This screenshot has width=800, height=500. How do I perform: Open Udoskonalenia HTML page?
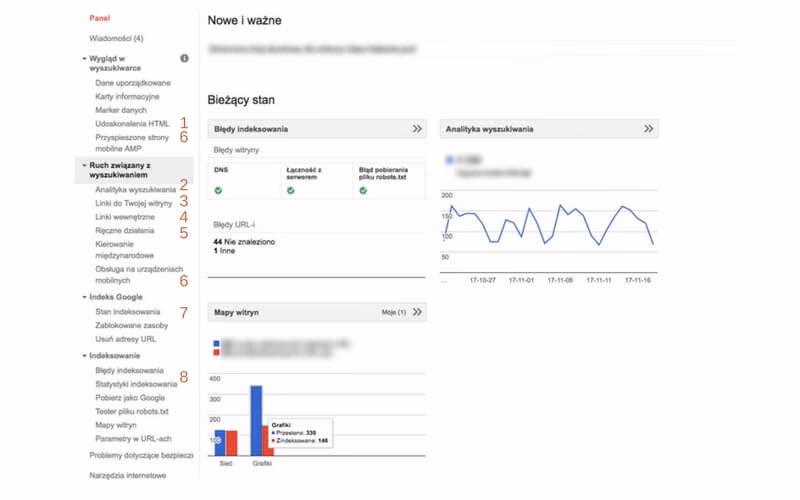pos(132,124)
